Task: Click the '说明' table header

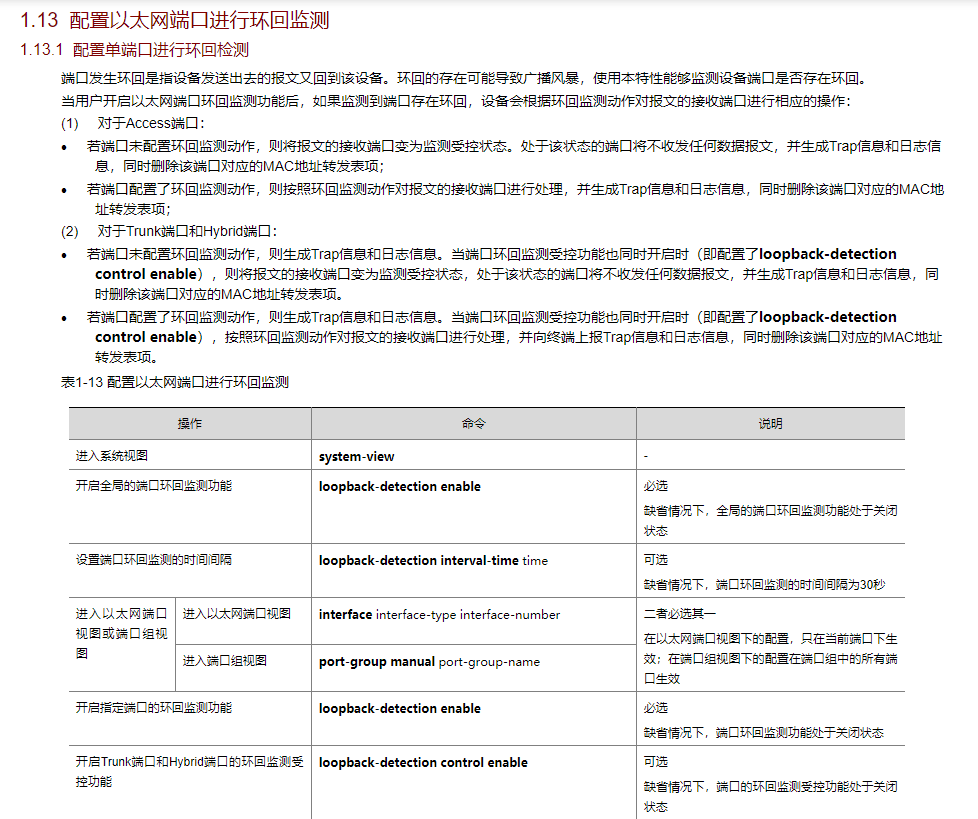Action: (770, 424)
